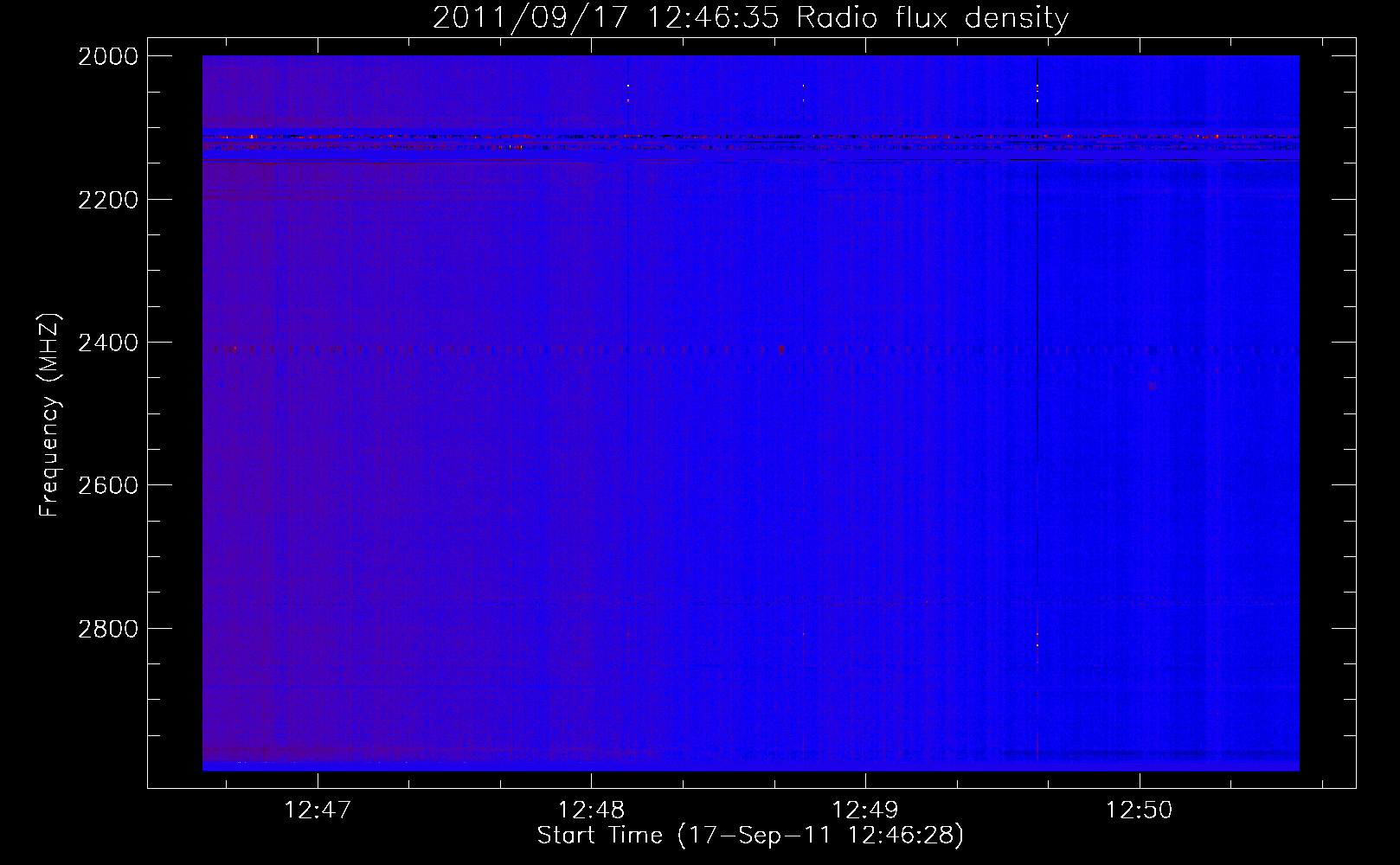This screenshot has width=1400, height=865.
Task: Click the 12:47 time axis label
Action: point(318,811)
